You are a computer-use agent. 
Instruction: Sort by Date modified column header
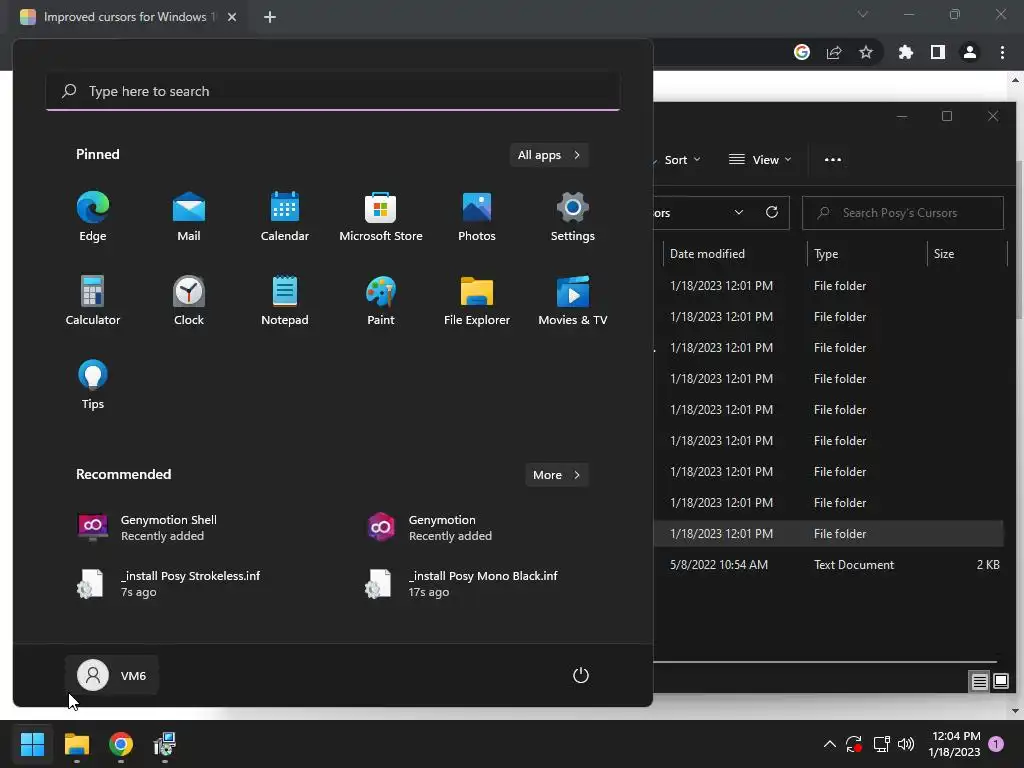click(735, 253)
